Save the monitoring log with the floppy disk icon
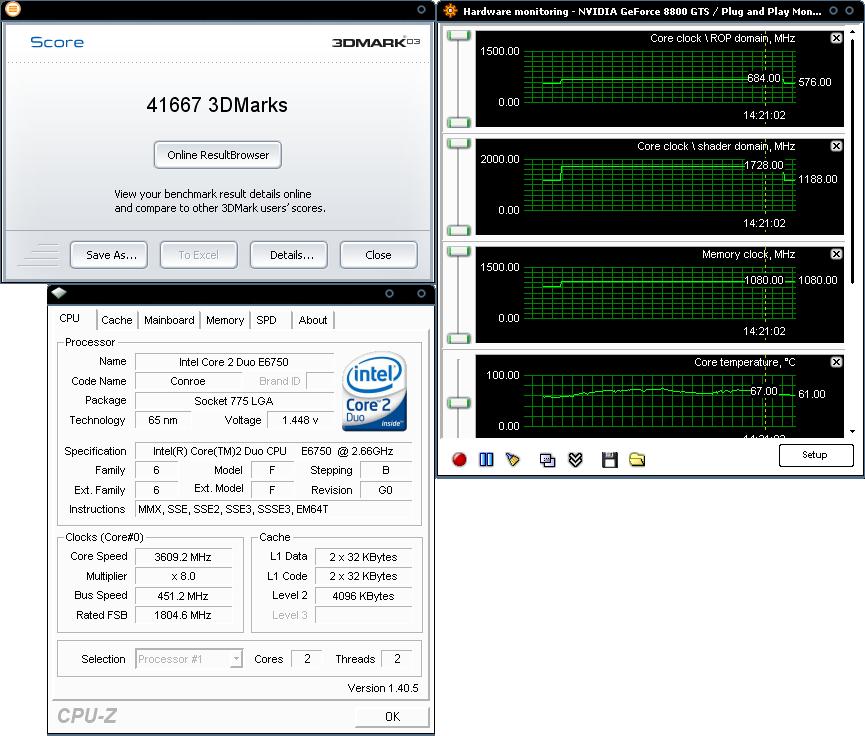 click(609, 460)
